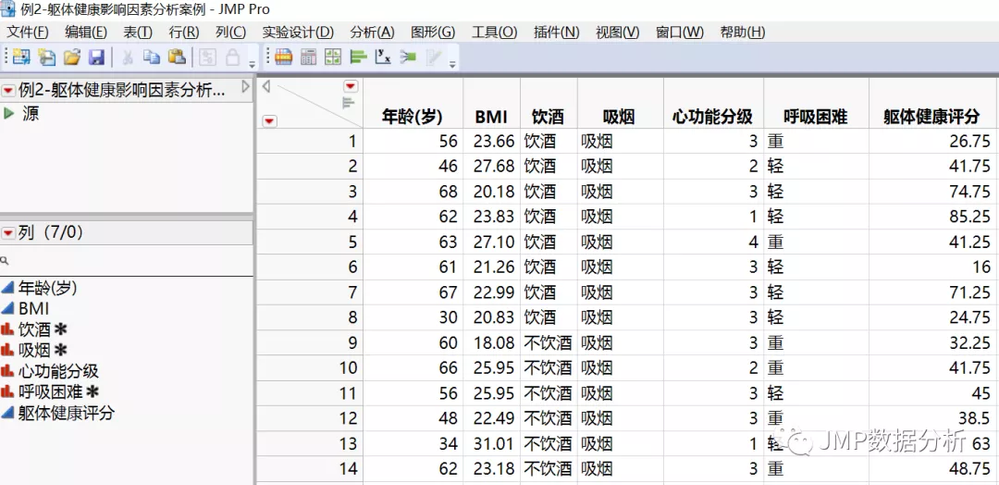Click the search magnifier in columns panel
This screenshot has height=485, width=999.
click(4, 261)
